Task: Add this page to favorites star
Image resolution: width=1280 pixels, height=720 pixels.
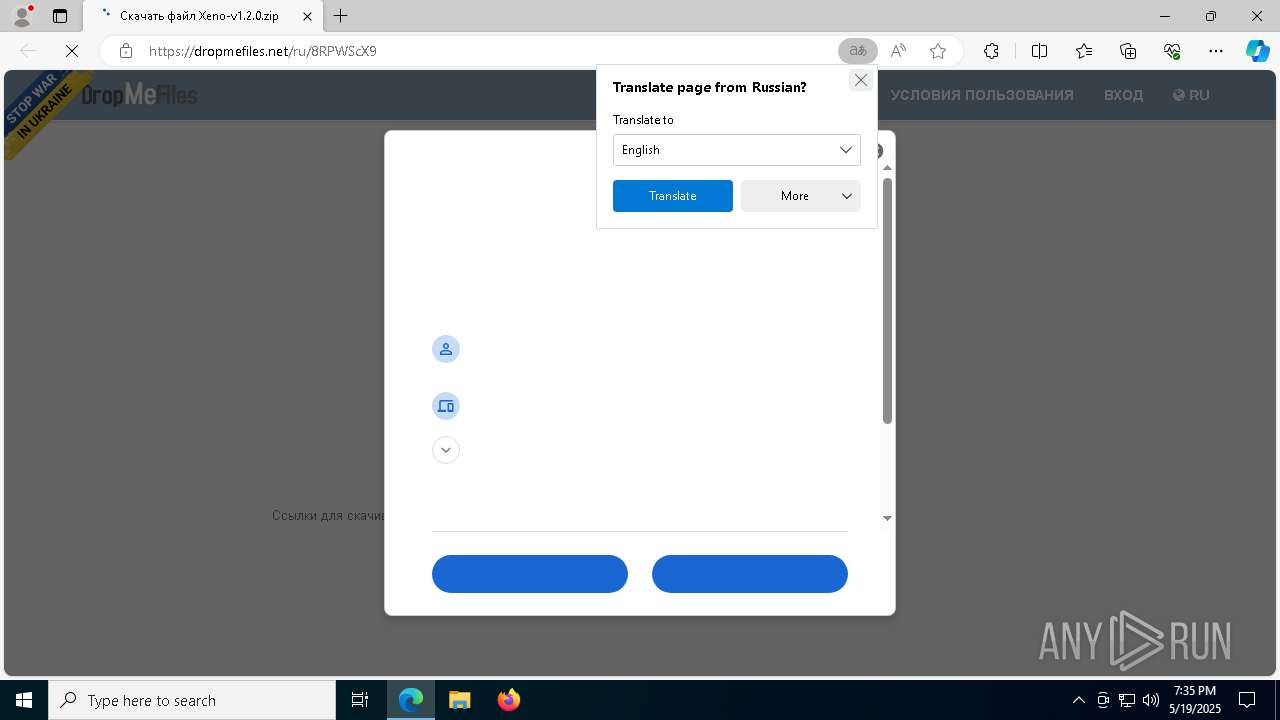Action: click(x=938, y=51)
